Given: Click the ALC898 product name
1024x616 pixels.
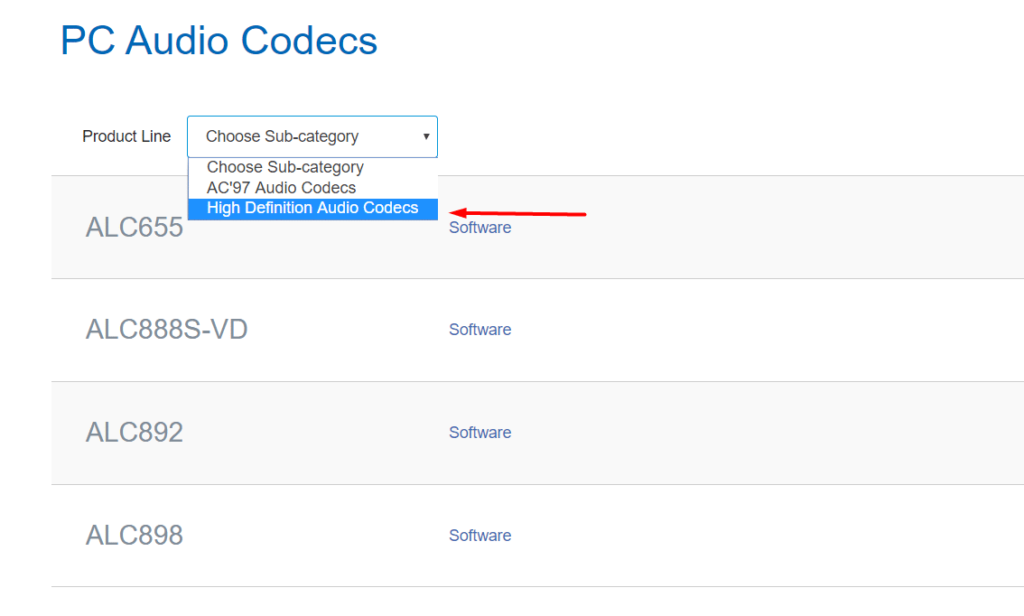Looking at the screenshot, I should click(135, 535).
